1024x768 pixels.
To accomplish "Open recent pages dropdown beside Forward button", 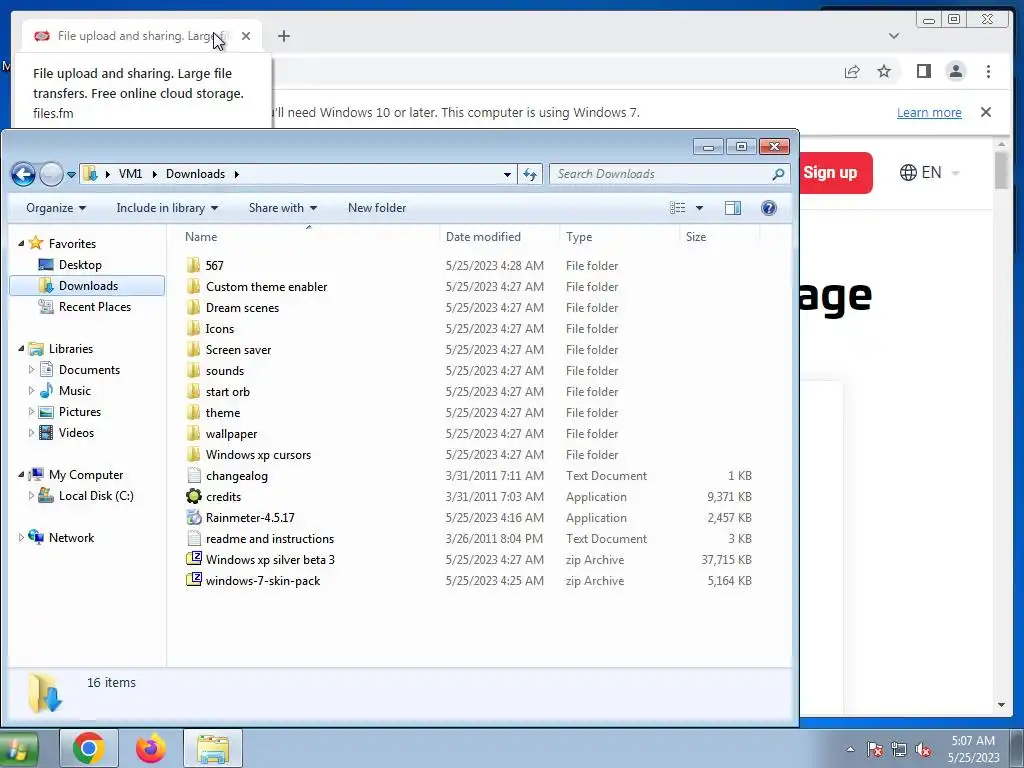I will [x=71, y=175].
